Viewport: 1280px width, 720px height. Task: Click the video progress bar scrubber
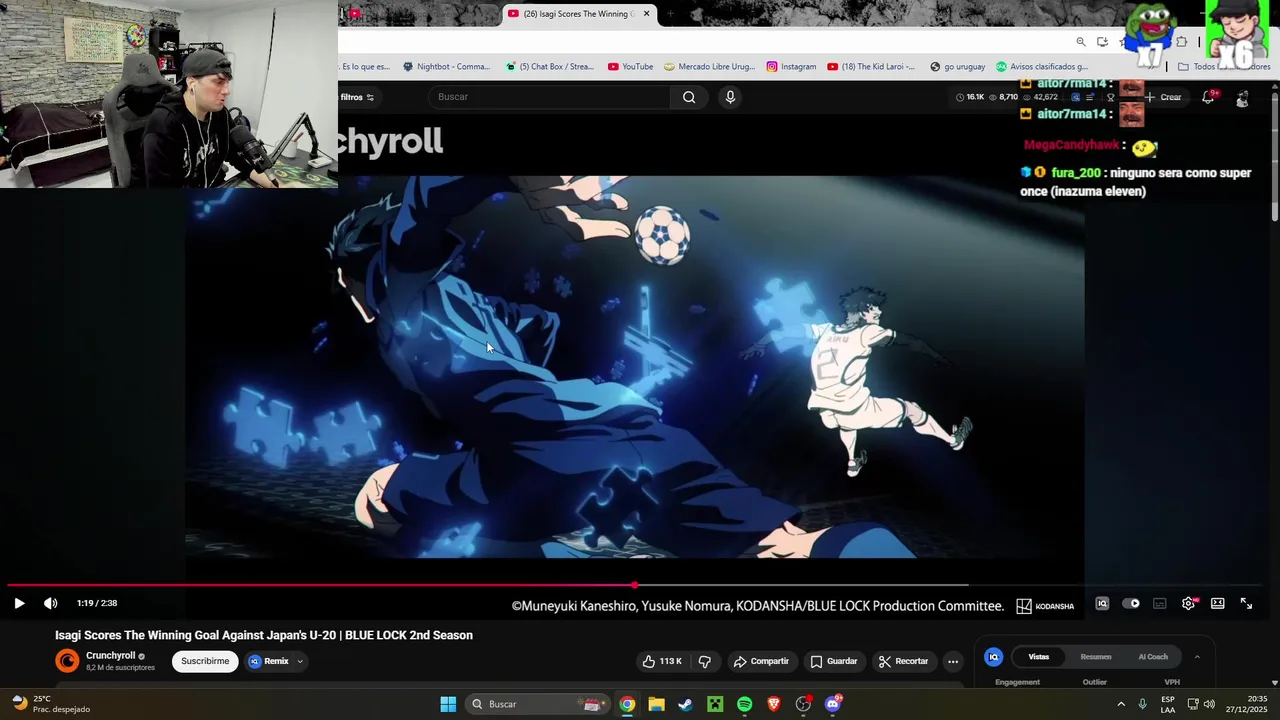pos(635,585)
